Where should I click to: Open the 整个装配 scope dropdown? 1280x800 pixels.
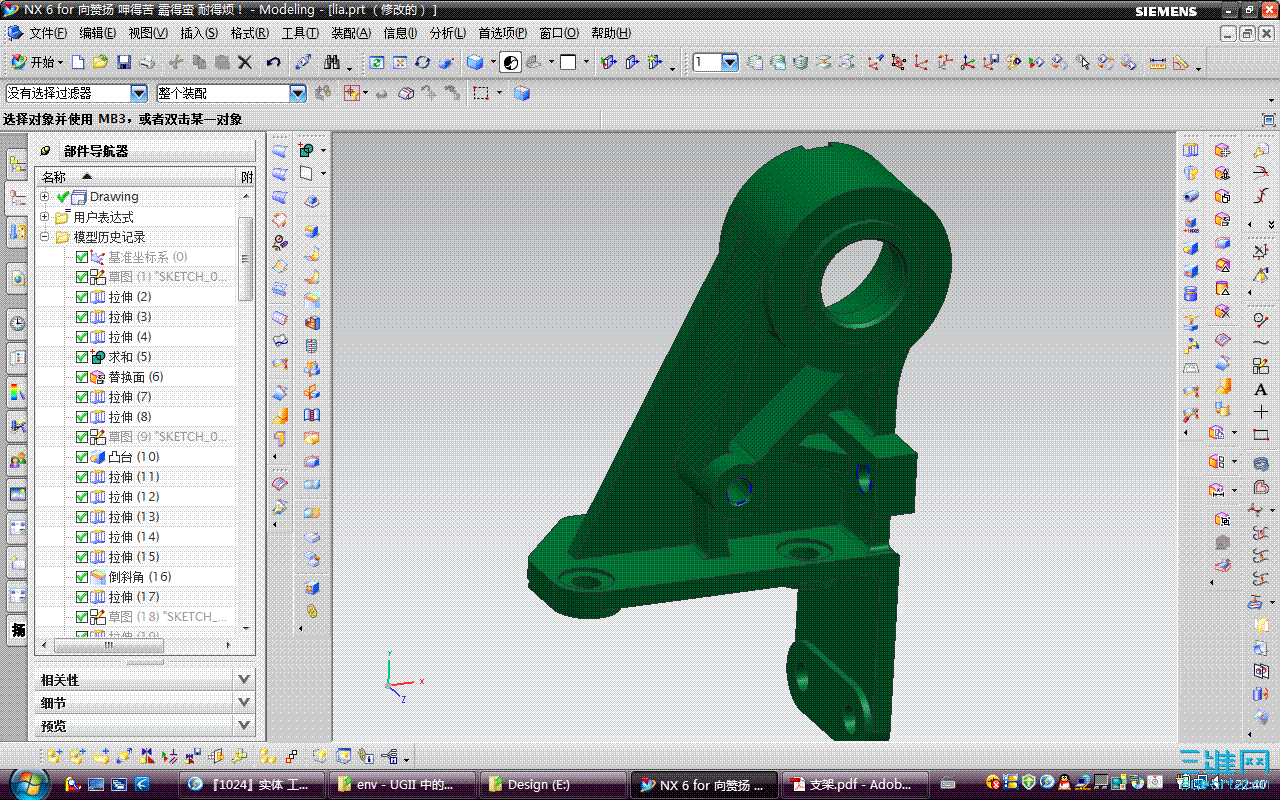[297, 93]
